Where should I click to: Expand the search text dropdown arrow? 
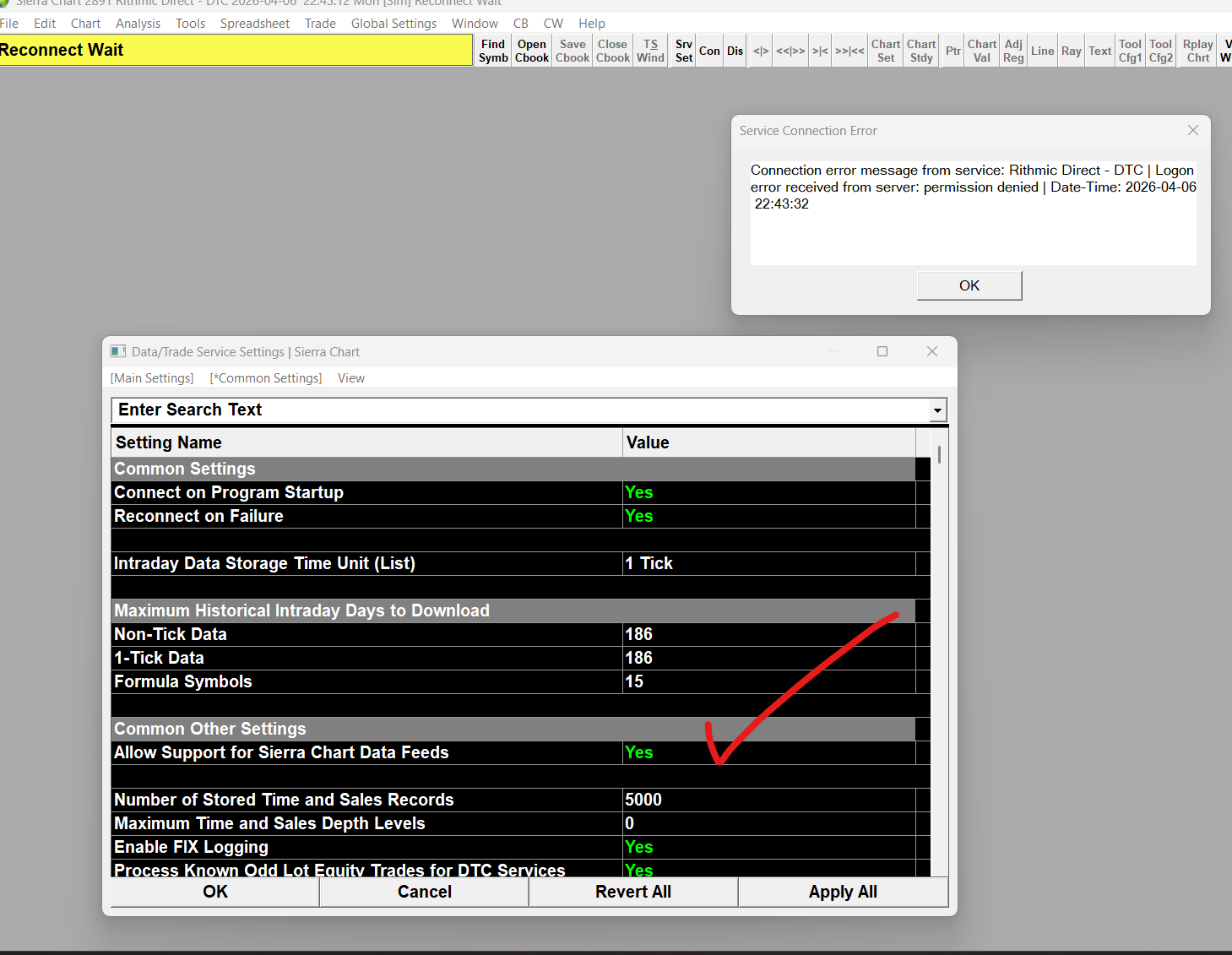coord(937,410)
